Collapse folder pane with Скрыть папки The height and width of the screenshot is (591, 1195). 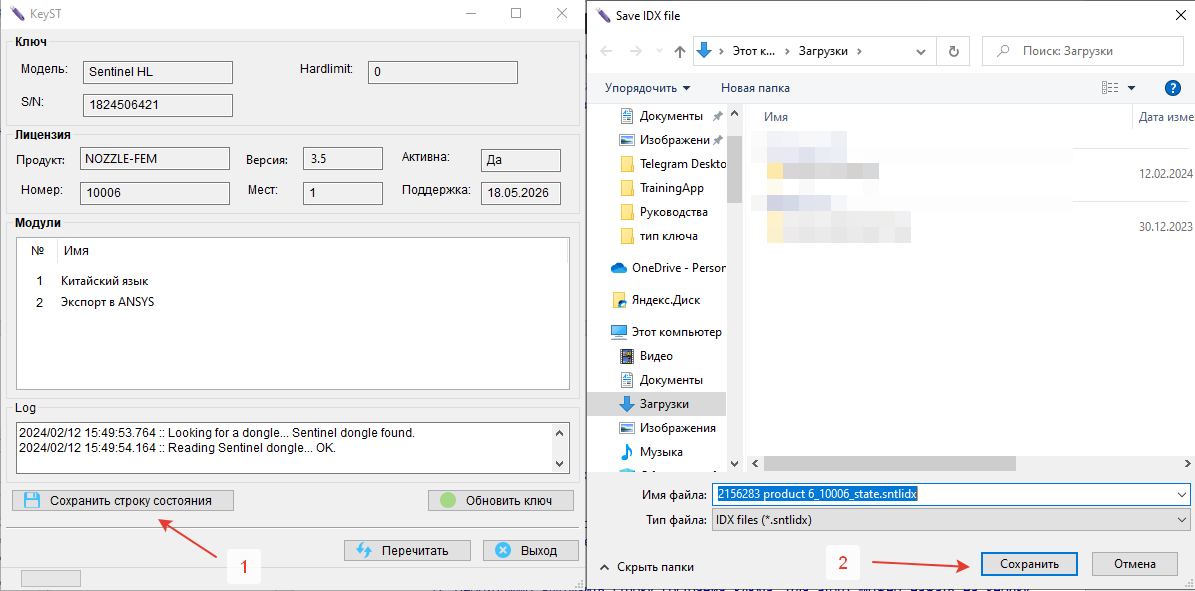click(646, 567)
